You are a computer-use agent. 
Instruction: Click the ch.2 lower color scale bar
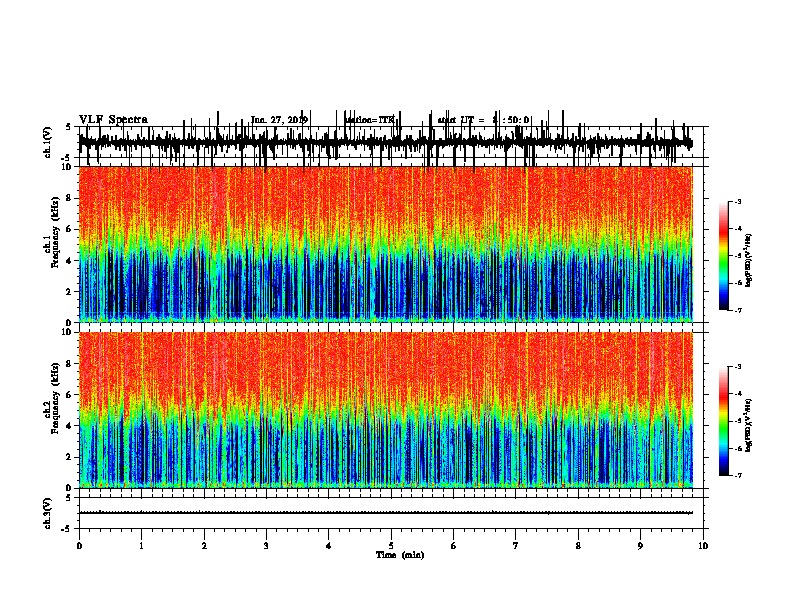click(723, 421)
